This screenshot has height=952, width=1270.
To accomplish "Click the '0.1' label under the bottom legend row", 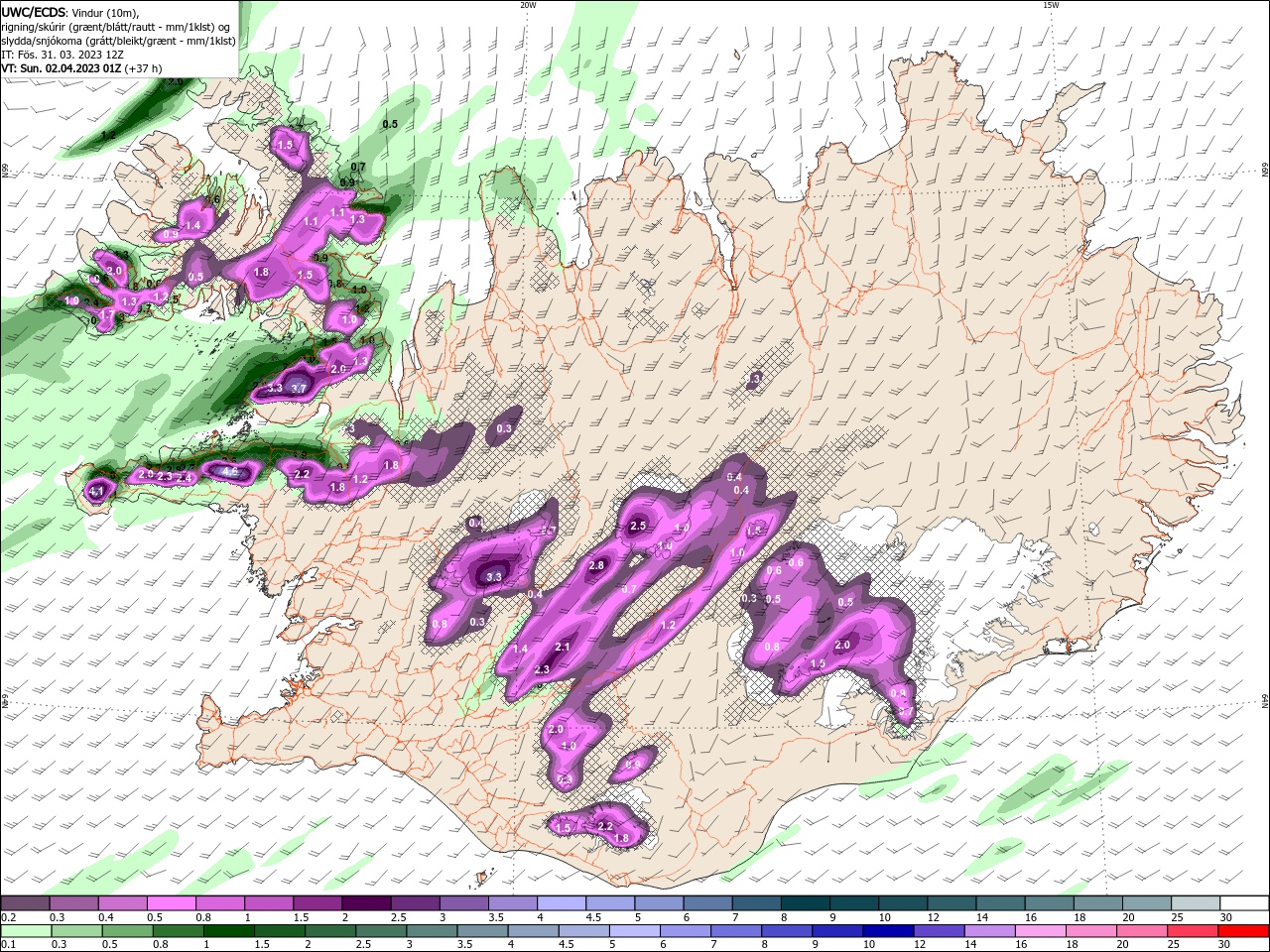I will click(x=8, y=945).
